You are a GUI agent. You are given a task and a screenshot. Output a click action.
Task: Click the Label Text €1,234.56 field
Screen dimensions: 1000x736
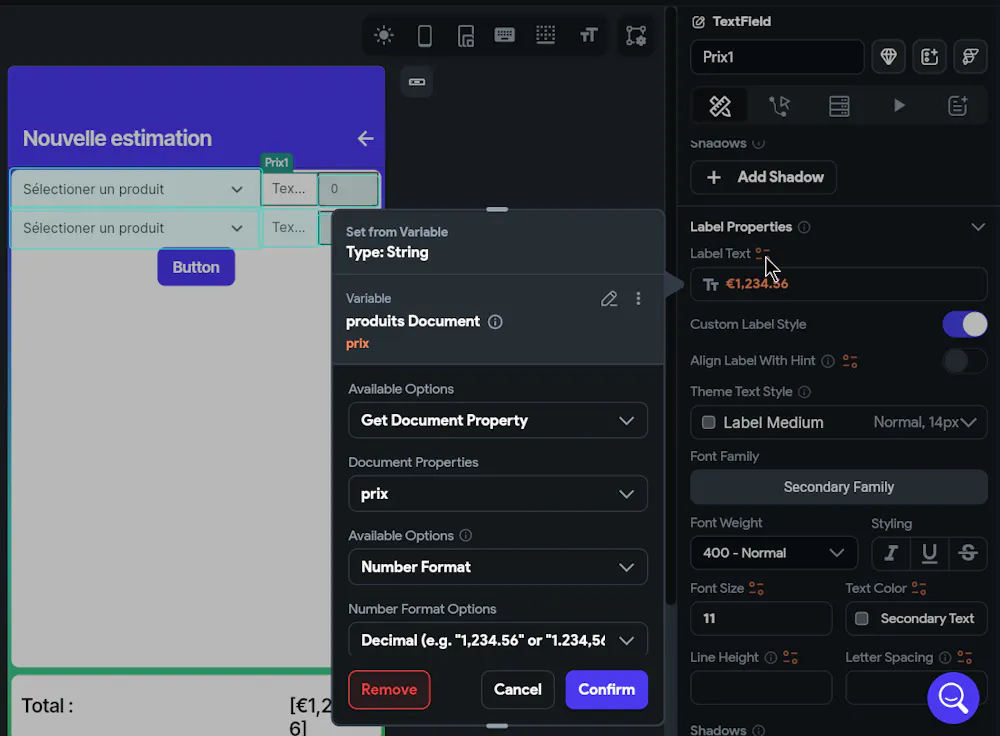coord(839,284)
